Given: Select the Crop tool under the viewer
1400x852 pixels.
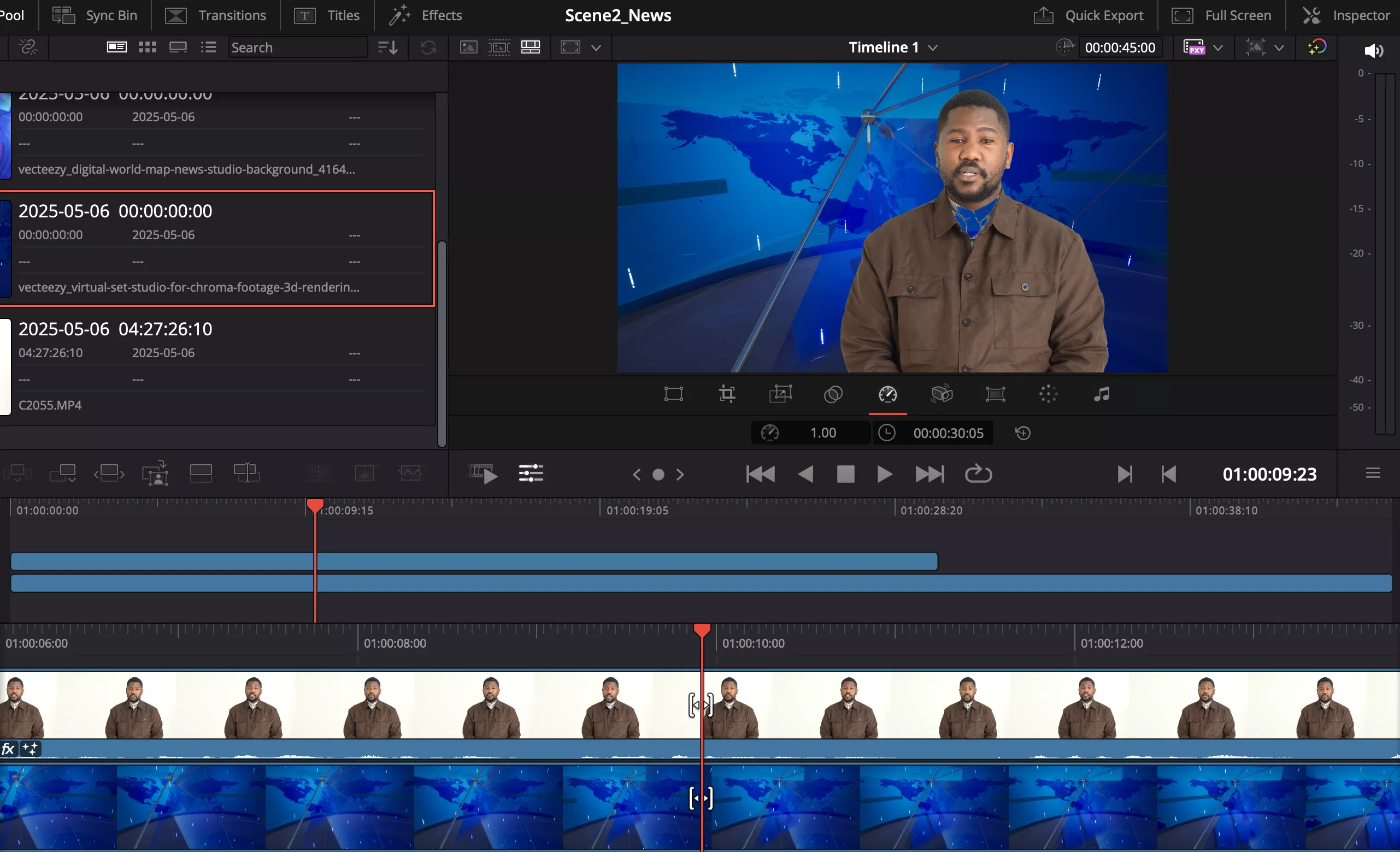Looking at the screenshot, I should pos(727,394).
